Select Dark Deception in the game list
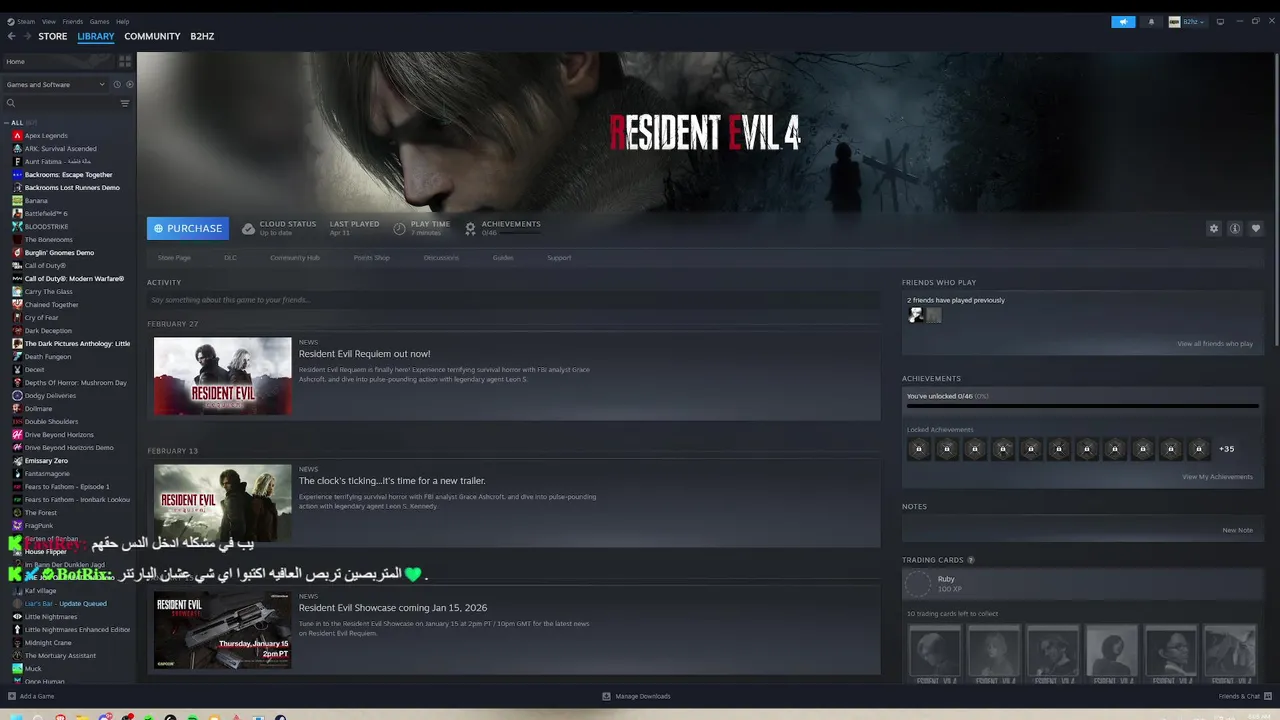The width and height of the screenshot is (1280, 720). point(48,331)
